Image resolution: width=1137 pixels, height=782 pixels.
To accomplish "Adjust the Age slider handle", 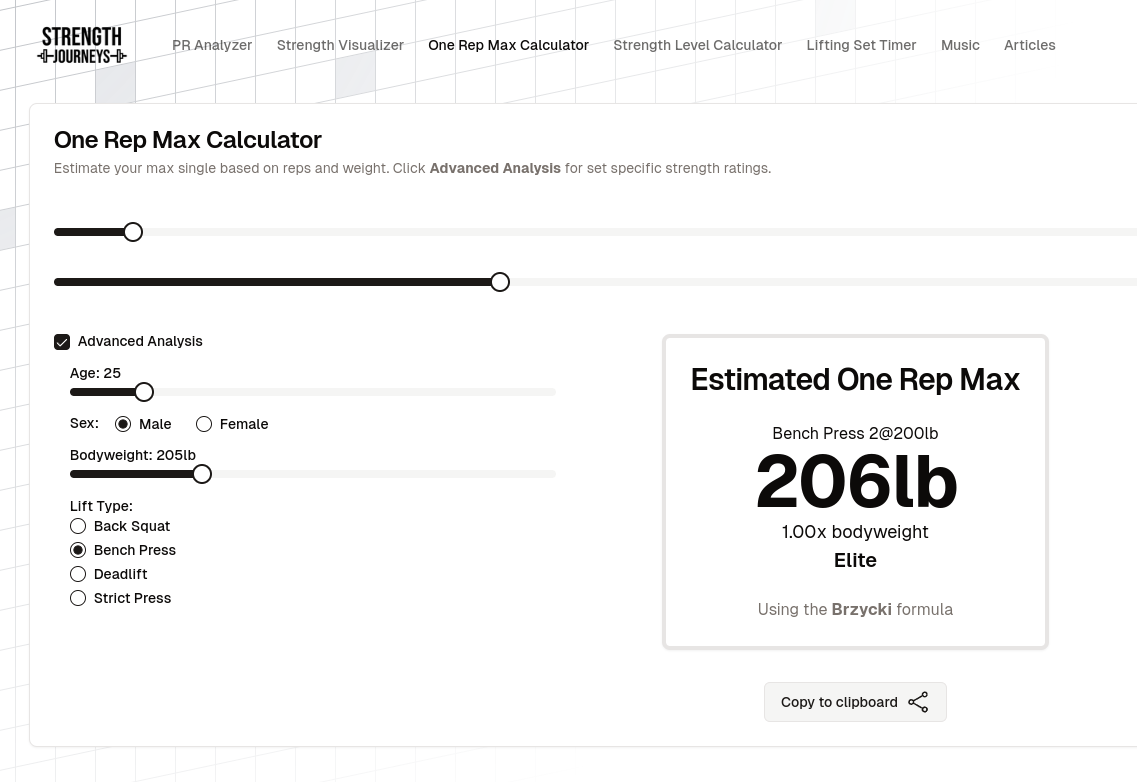I will (144, 392).
